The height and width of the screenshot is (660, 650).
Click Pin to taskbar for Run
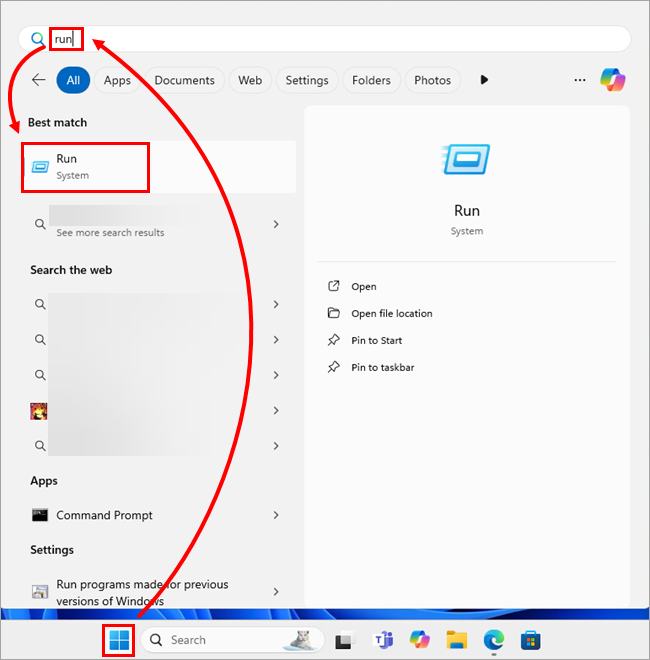pos(382,367)
